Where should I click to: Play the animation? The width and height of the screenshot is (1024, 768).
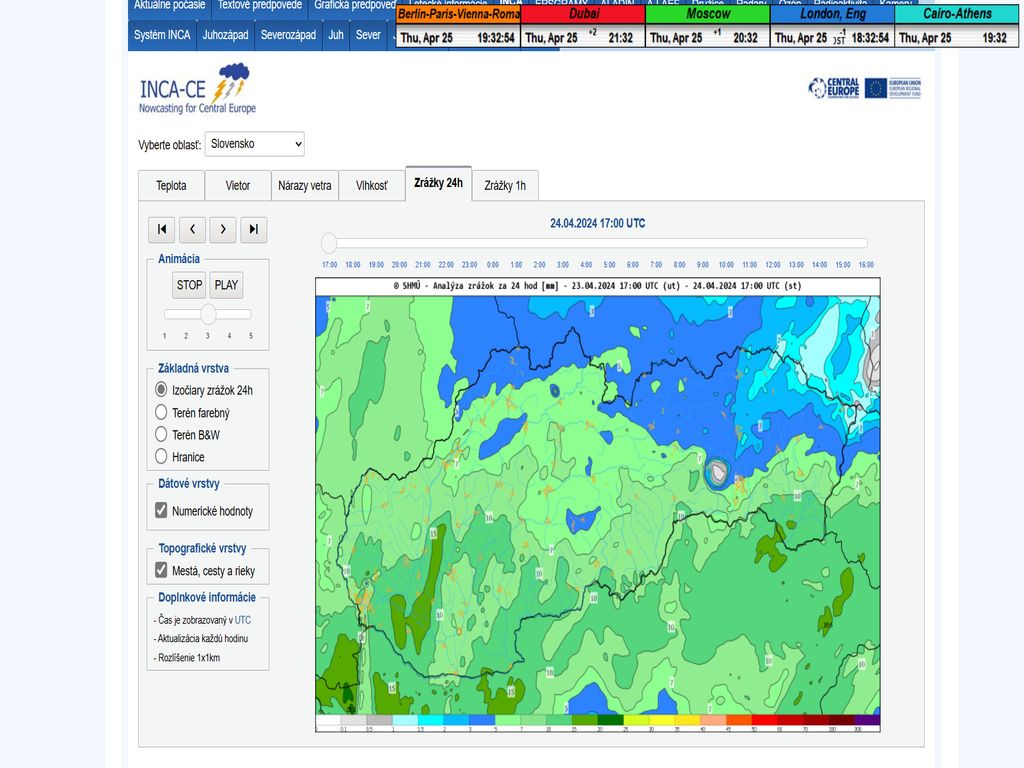pyautogui.click(x=227, y=285)
